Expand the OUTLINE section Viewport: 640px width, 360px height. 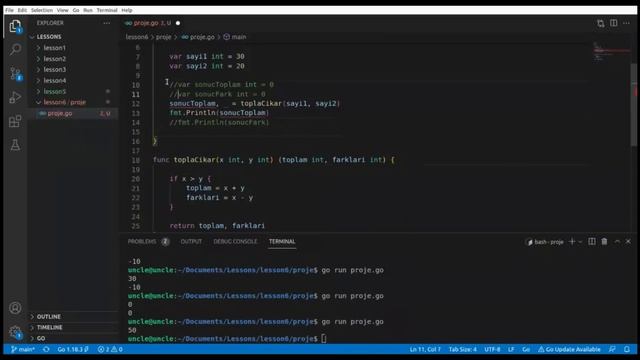click(x=48, y=317)
